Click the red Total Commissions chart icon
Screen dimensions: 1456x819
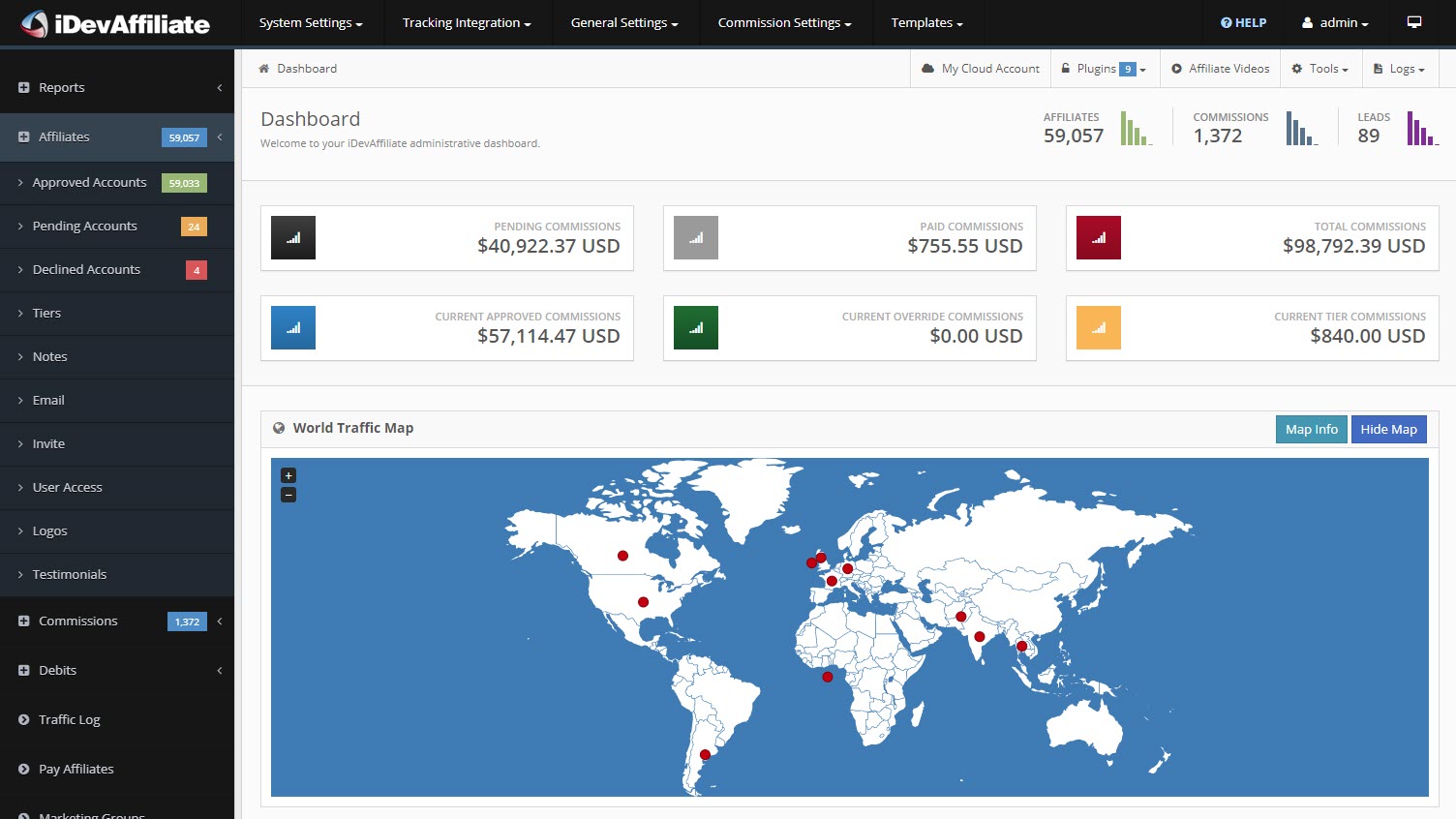[x=1099, y=238]
